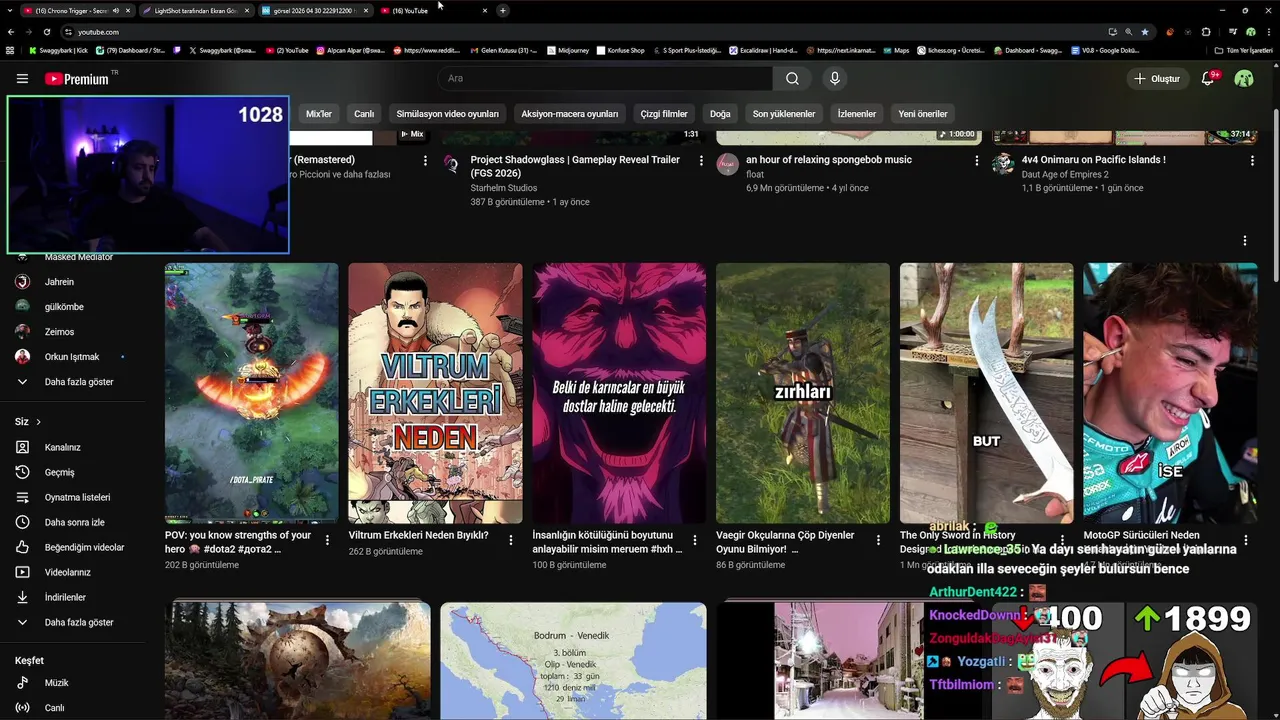Open options for POV Dota 2 short
1280x720 pixels.
coord(327,540)
